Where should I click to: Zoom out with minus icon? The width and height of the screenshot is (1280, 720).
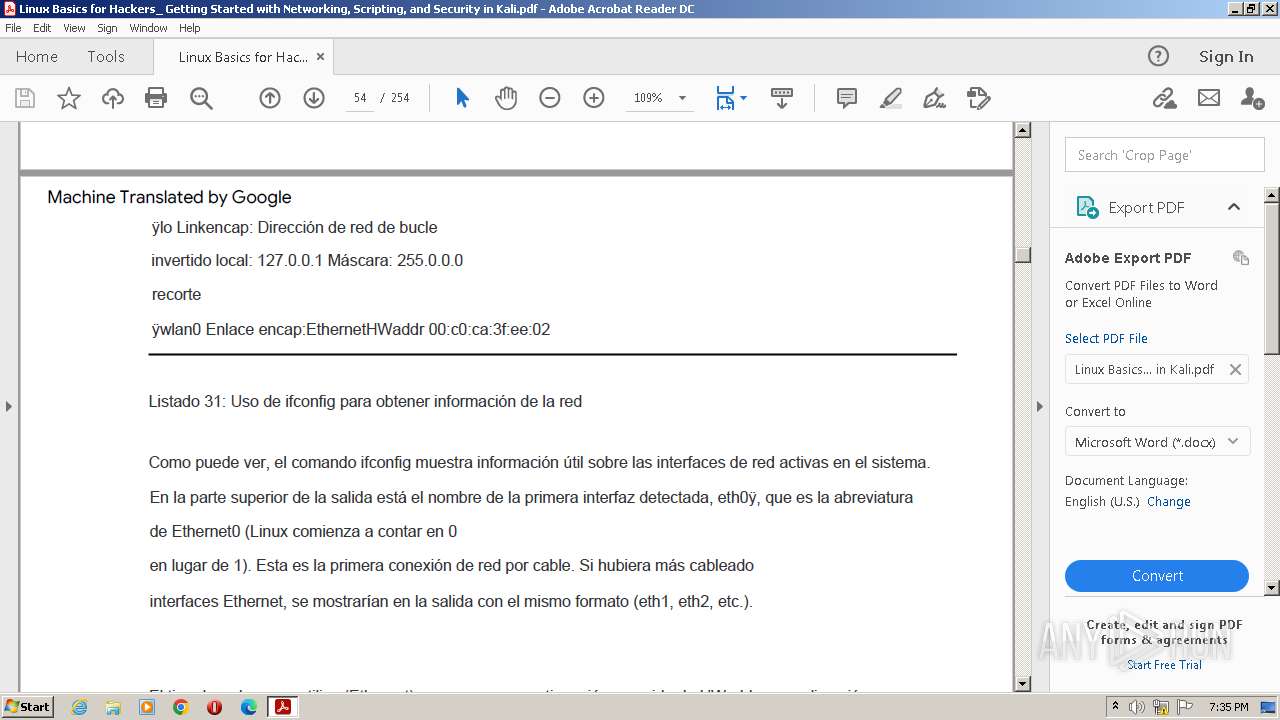click(x=550, y=98)
